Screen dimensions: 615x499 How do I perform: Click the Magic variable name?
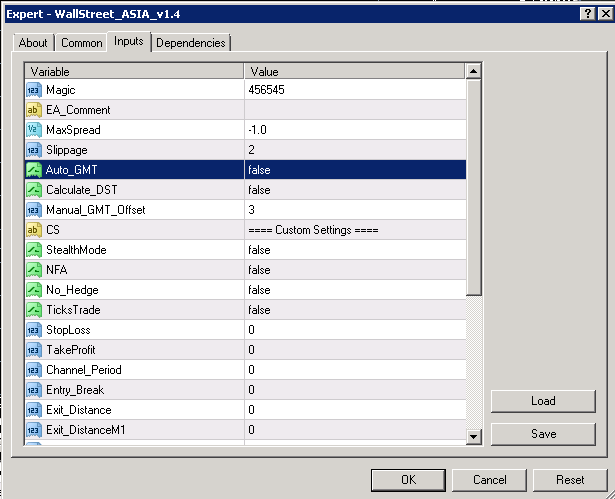tap(60, 90)
